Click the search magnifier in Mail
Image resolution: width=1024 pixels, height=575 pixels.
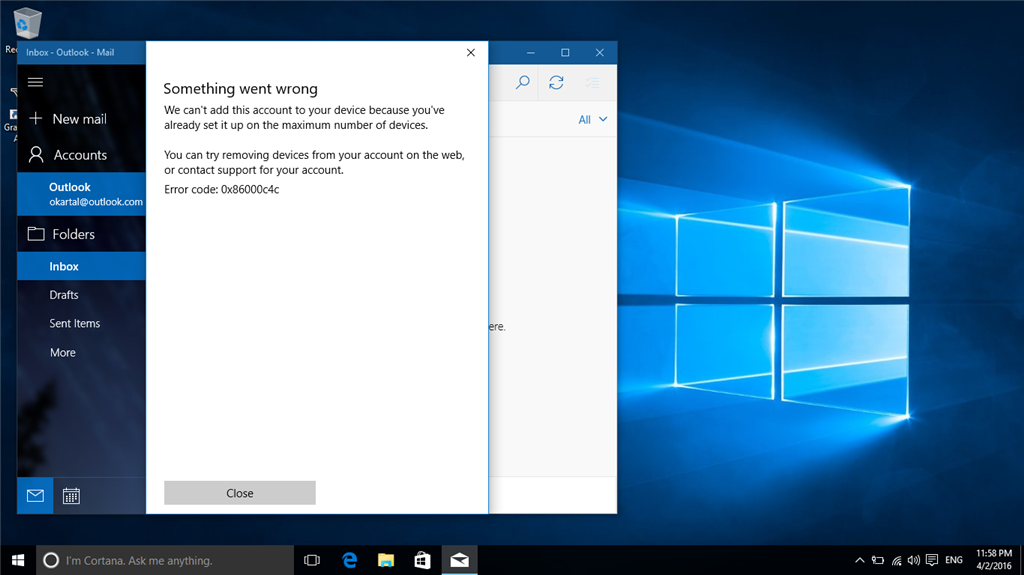click(522, 82)
